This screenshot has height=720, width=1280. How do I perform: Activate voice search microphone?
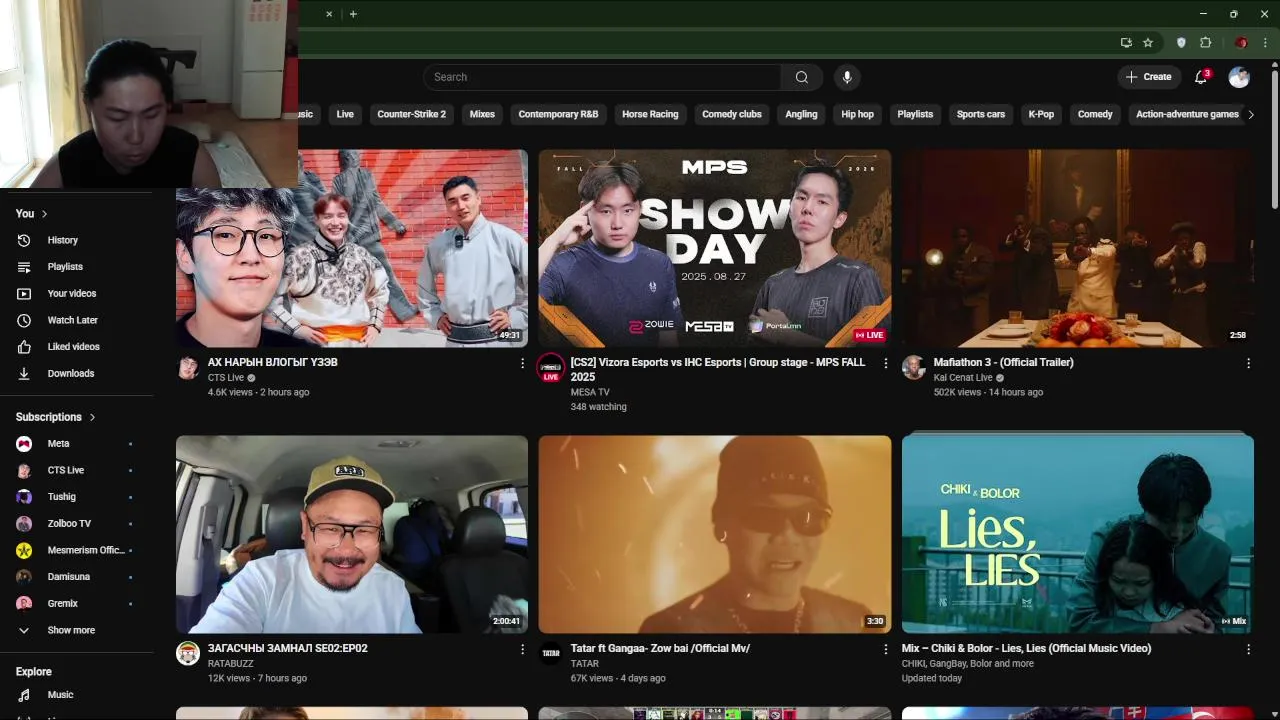847,77
